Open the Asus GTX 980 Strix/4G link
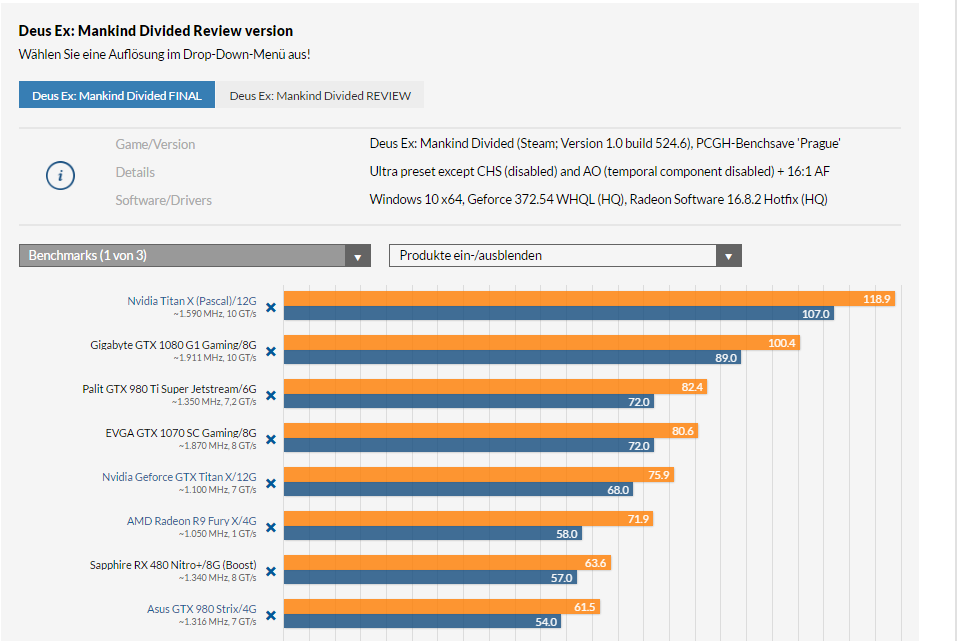 point(201,609)
